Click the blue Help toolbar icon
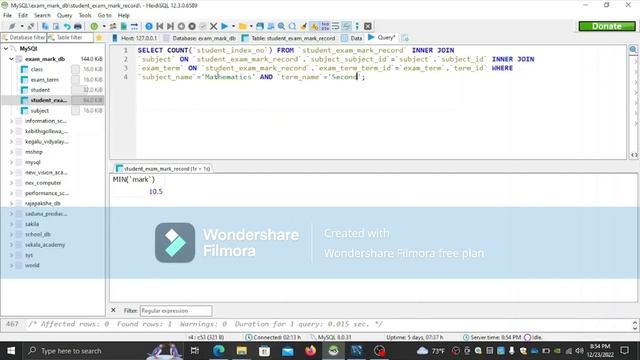Image resolution: width=640 pixels, height=360 pixels. 149,26
